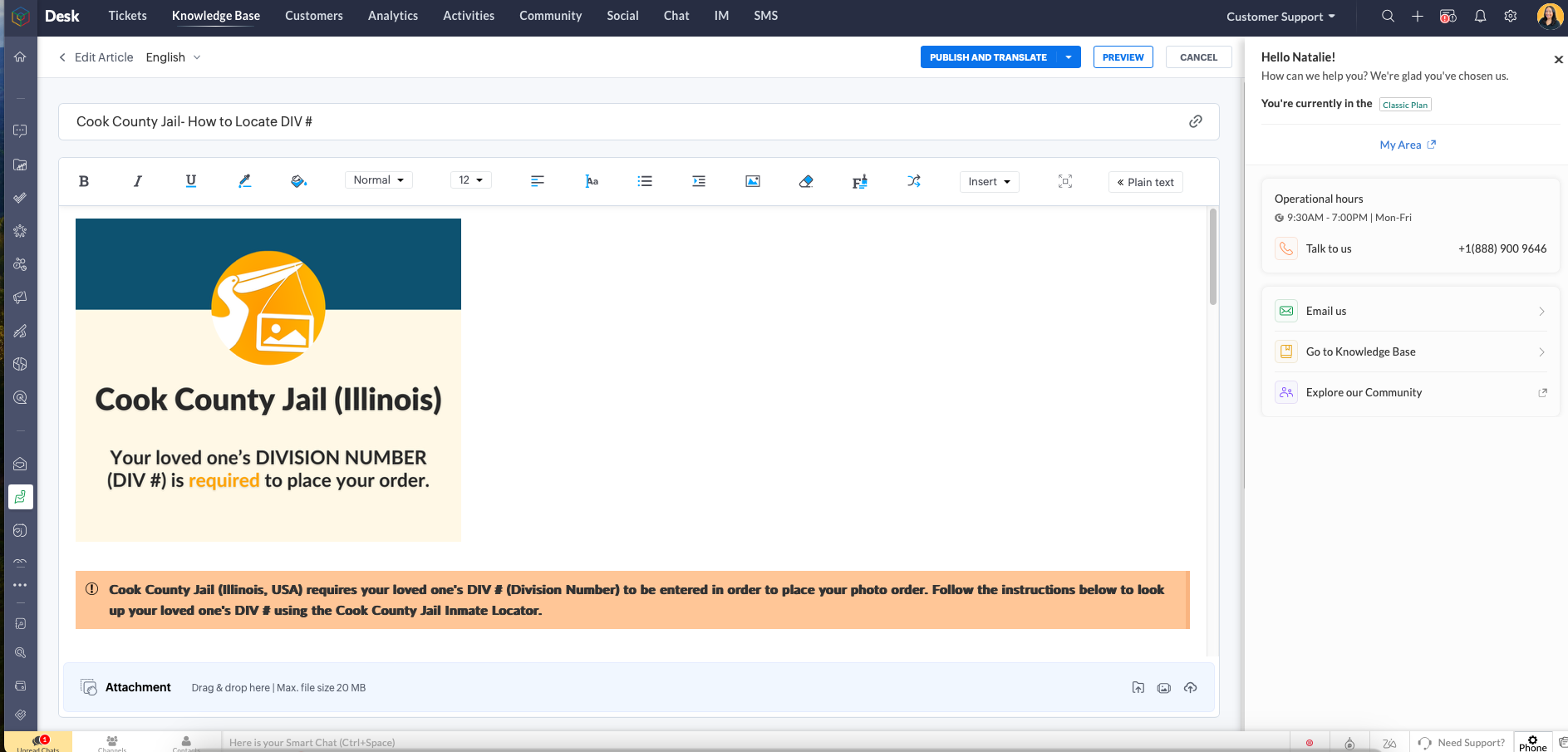Viewport: 1568px width, 752px height.
Task: Open the Activities tab
Action: point(469,16)
